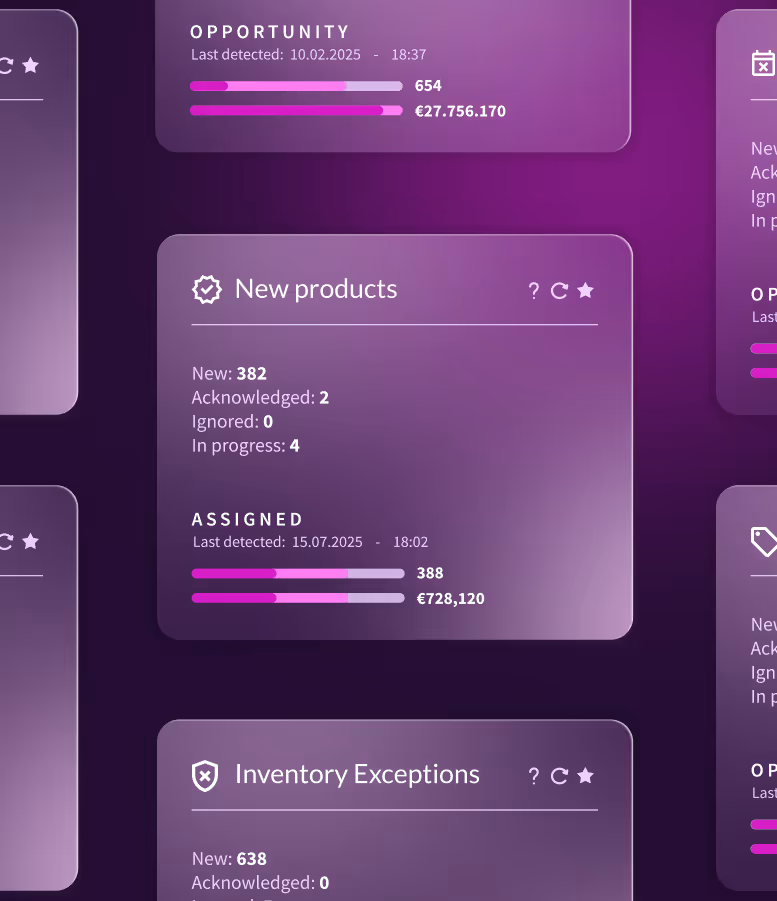Viewport: 777px width, 901px height.
Task: Click the progress bar labeled €27.756.170
Action: pos(297,111)
